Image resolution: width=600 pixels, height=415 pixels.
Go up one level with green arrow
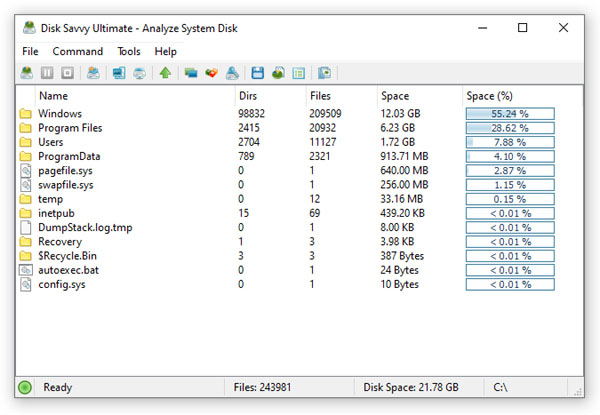(165, 73)
